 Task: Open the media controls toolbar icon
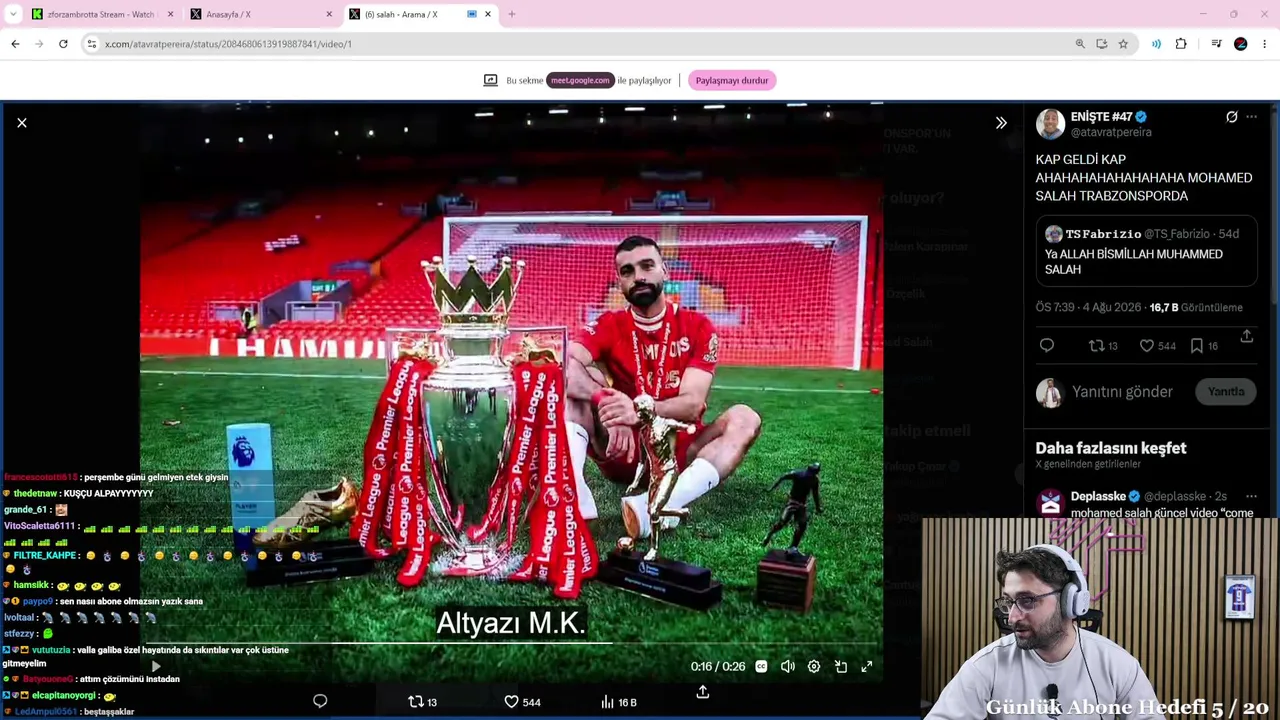tap(1216, 44)
